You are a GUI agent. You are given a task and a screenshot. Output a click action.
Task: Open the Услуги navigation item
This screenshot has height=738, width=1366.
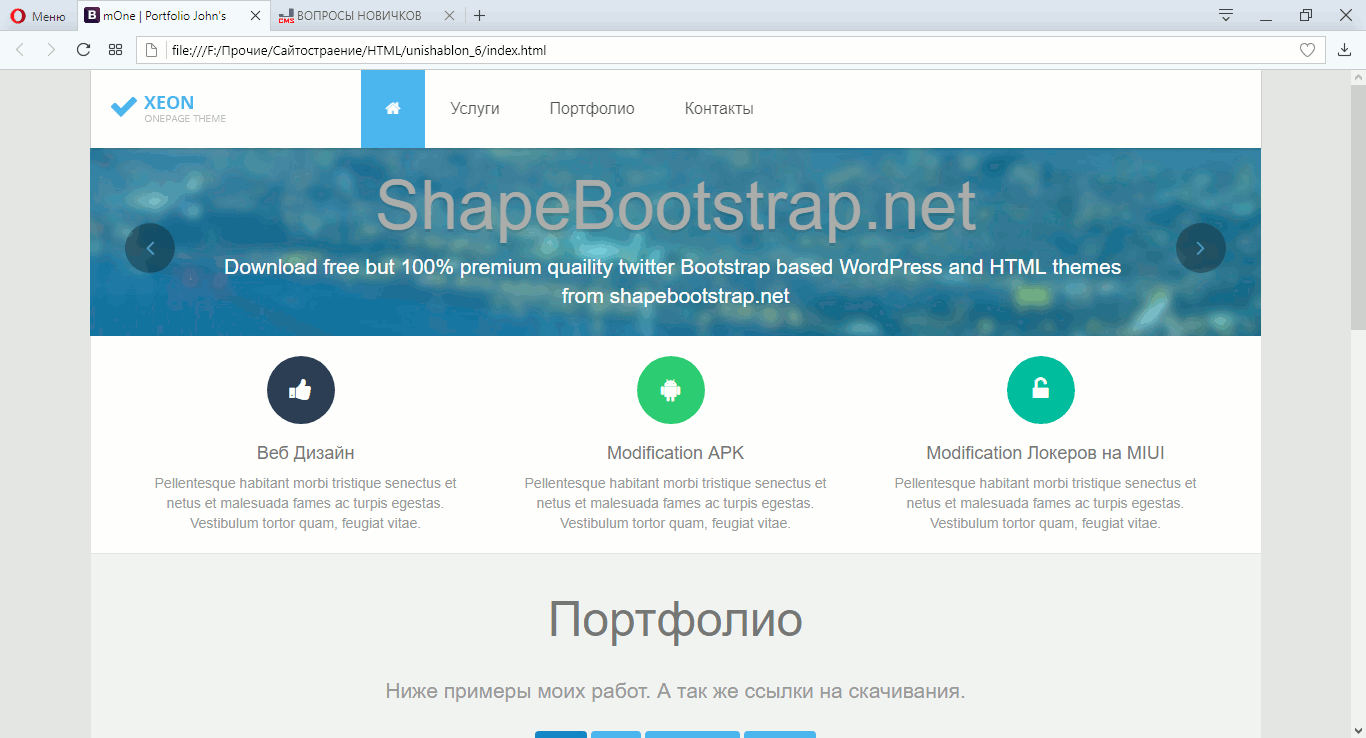tap(475, 109)
